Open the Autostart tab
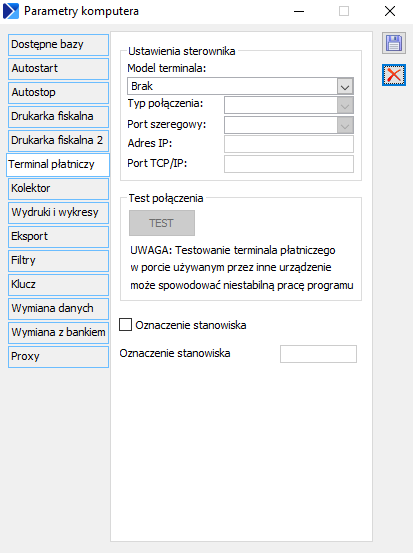 click(58, 69)
